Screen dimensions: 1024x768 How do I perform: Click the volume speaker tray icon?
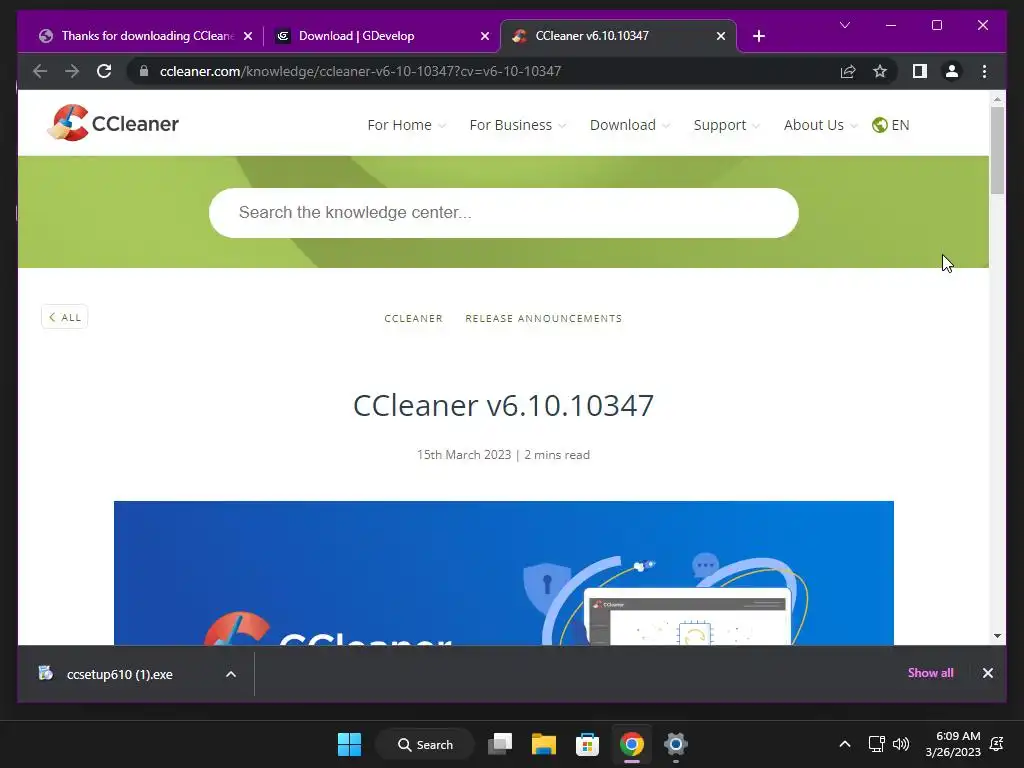click(901, 744)
